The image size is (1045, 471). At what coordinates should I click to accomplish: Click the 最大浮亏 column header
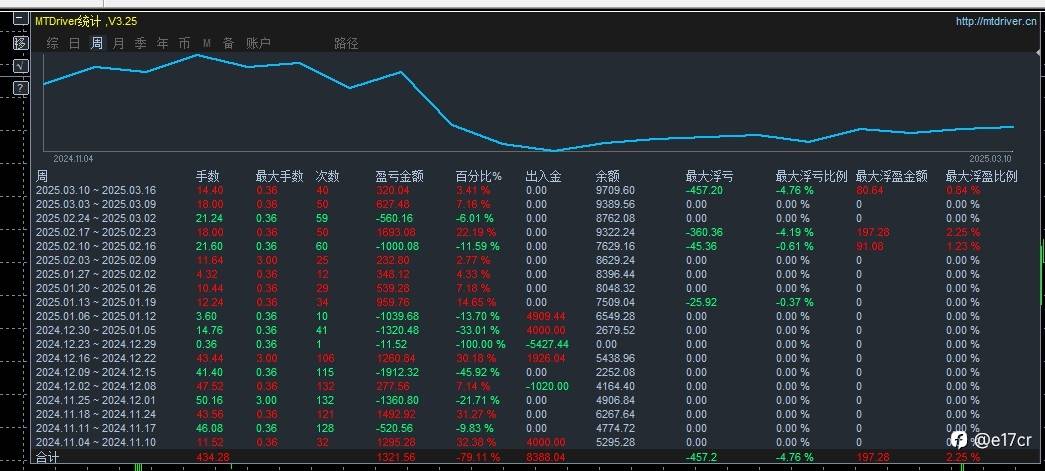click(x=709, y=176)
